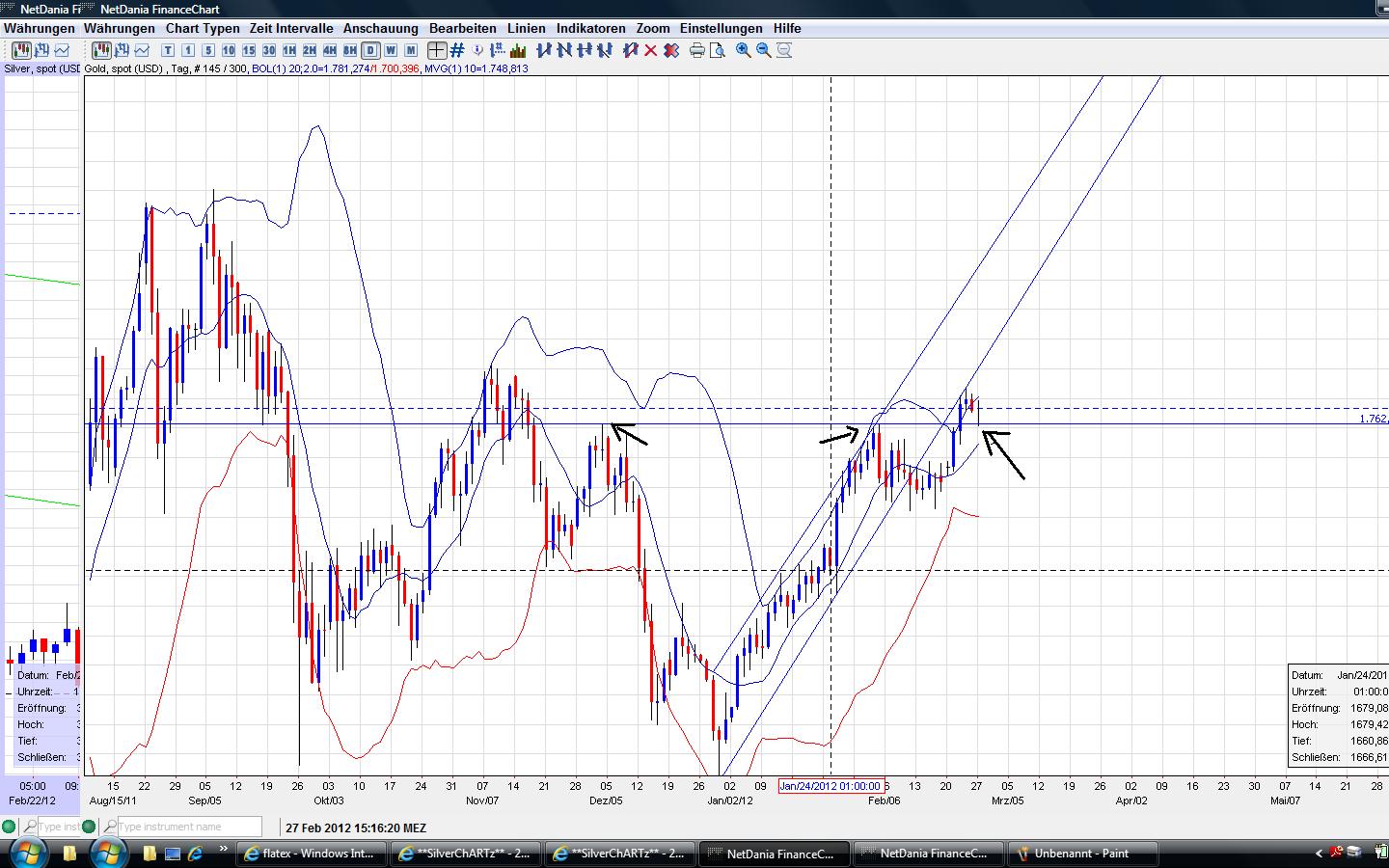The height and width of the screenshot is (868, 1389).
Task: Switch to 8H interval
Action: click(350, 50)
